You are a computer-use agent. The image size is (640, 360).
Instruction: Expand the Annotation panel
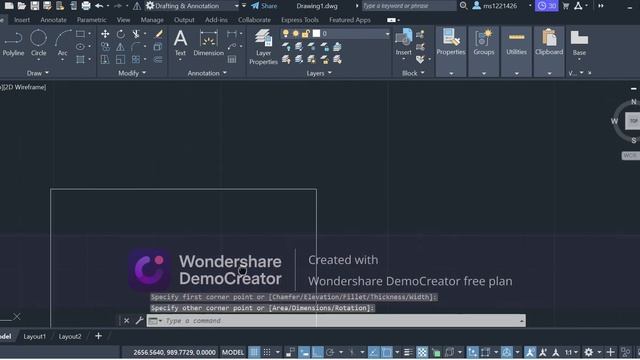[207, 73]
